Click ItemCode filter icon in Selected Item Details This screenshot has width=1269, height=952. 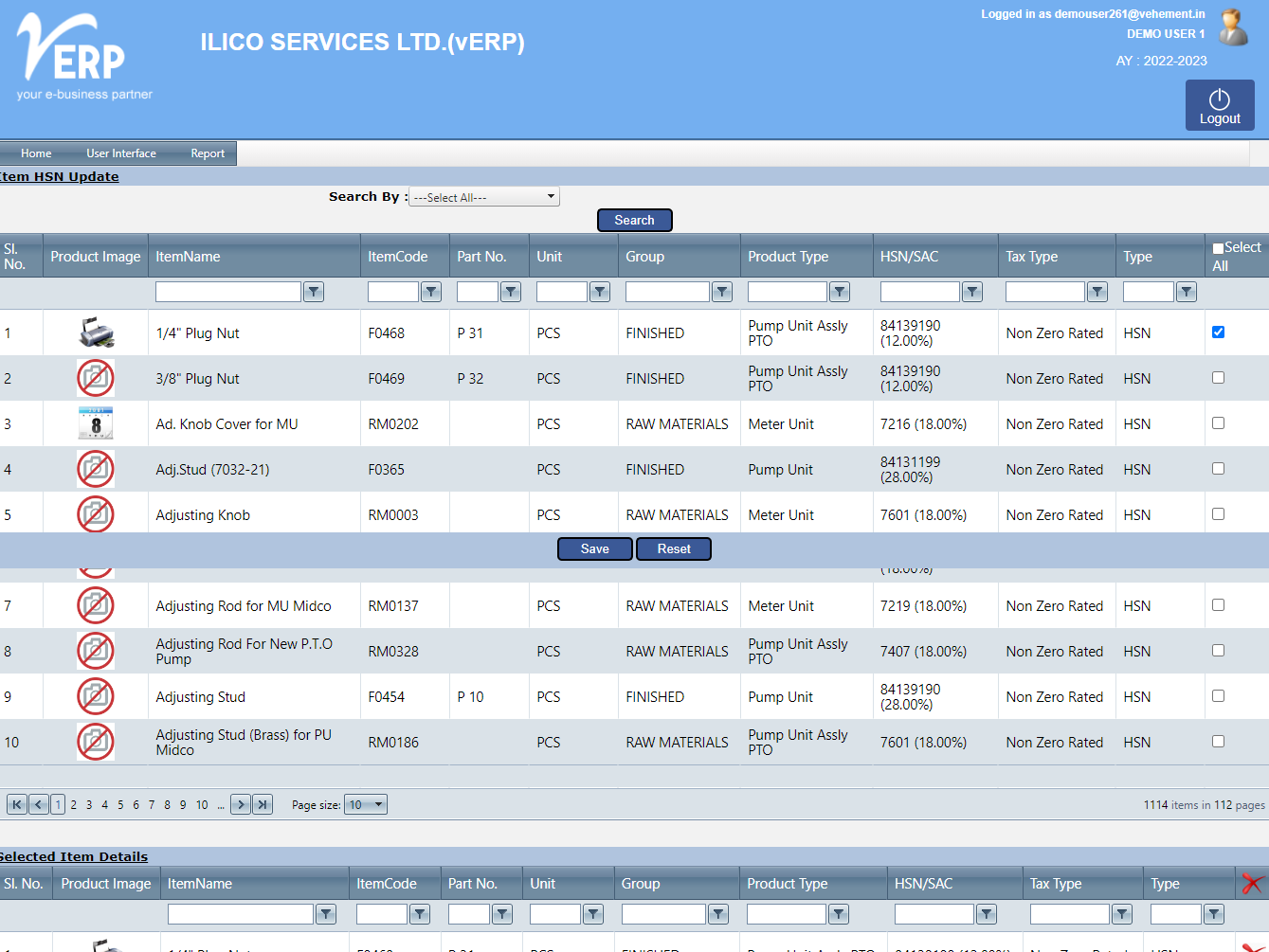pyautogui.click(x=420, y=914)
